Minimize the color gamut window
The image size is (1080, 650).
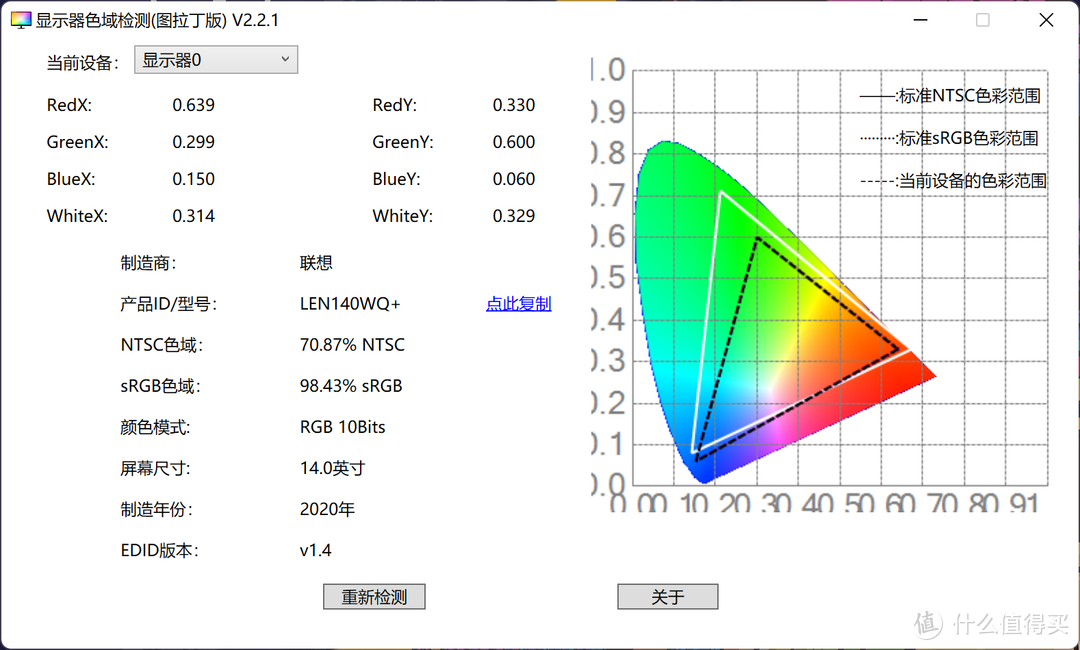point(920,21)
